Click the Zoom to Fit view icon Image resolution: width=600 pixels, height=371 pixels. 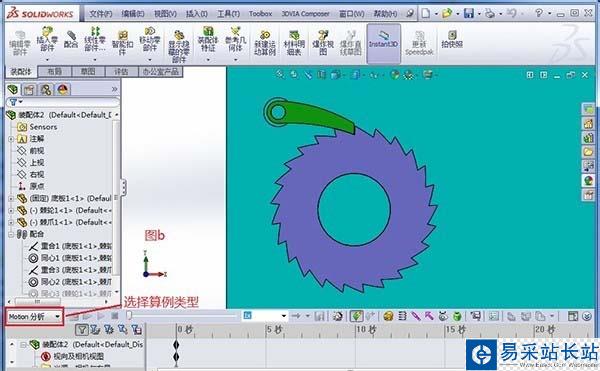[280, 75]
